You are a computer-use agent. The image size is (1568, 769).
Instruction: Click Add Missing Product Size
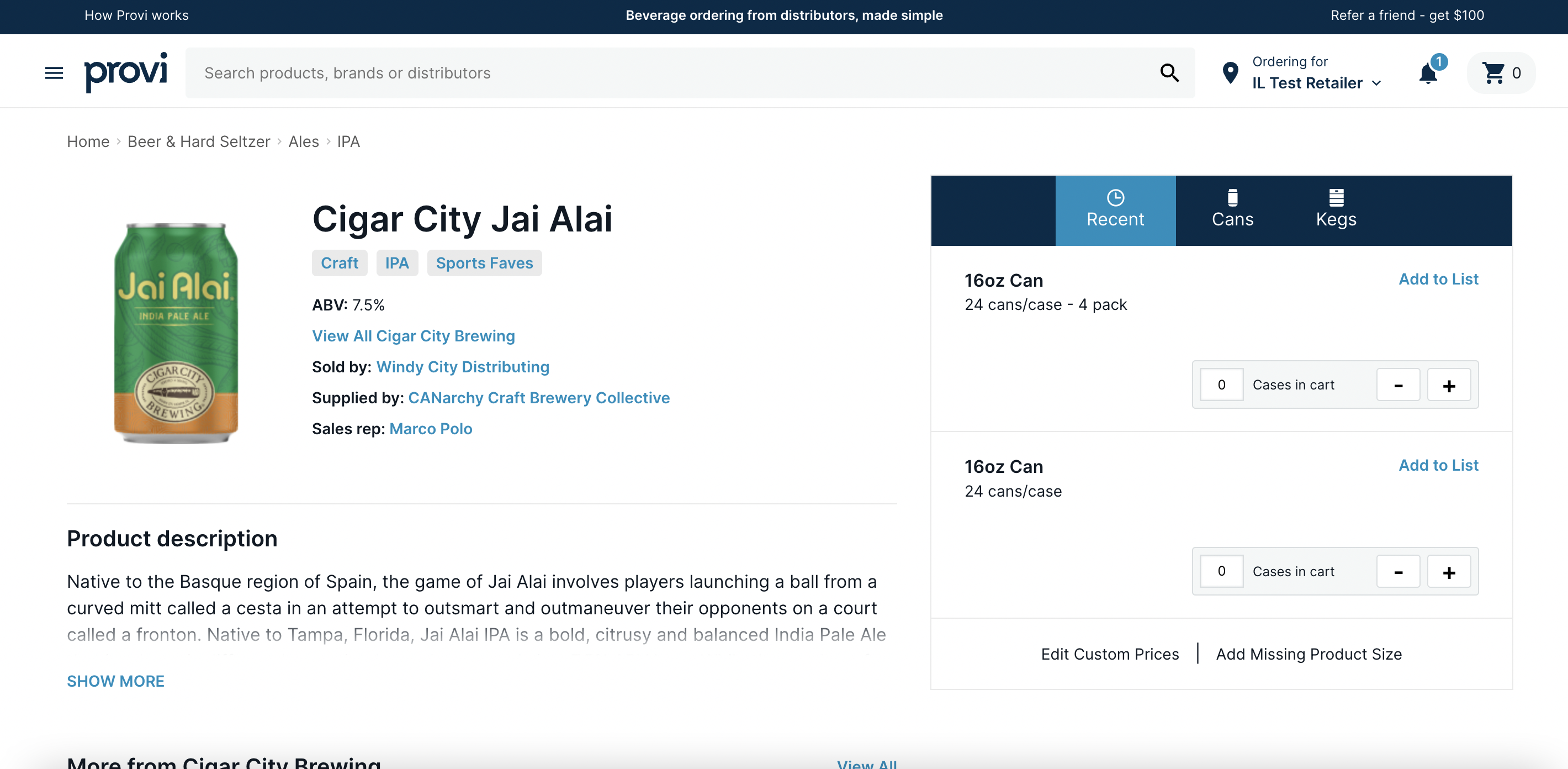[1309, 655]
